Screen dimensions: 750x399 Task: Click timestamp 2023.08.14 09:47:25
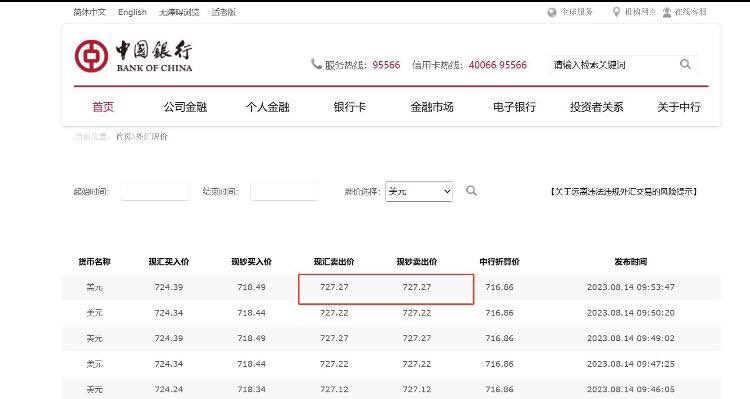[x=630, y=364]
